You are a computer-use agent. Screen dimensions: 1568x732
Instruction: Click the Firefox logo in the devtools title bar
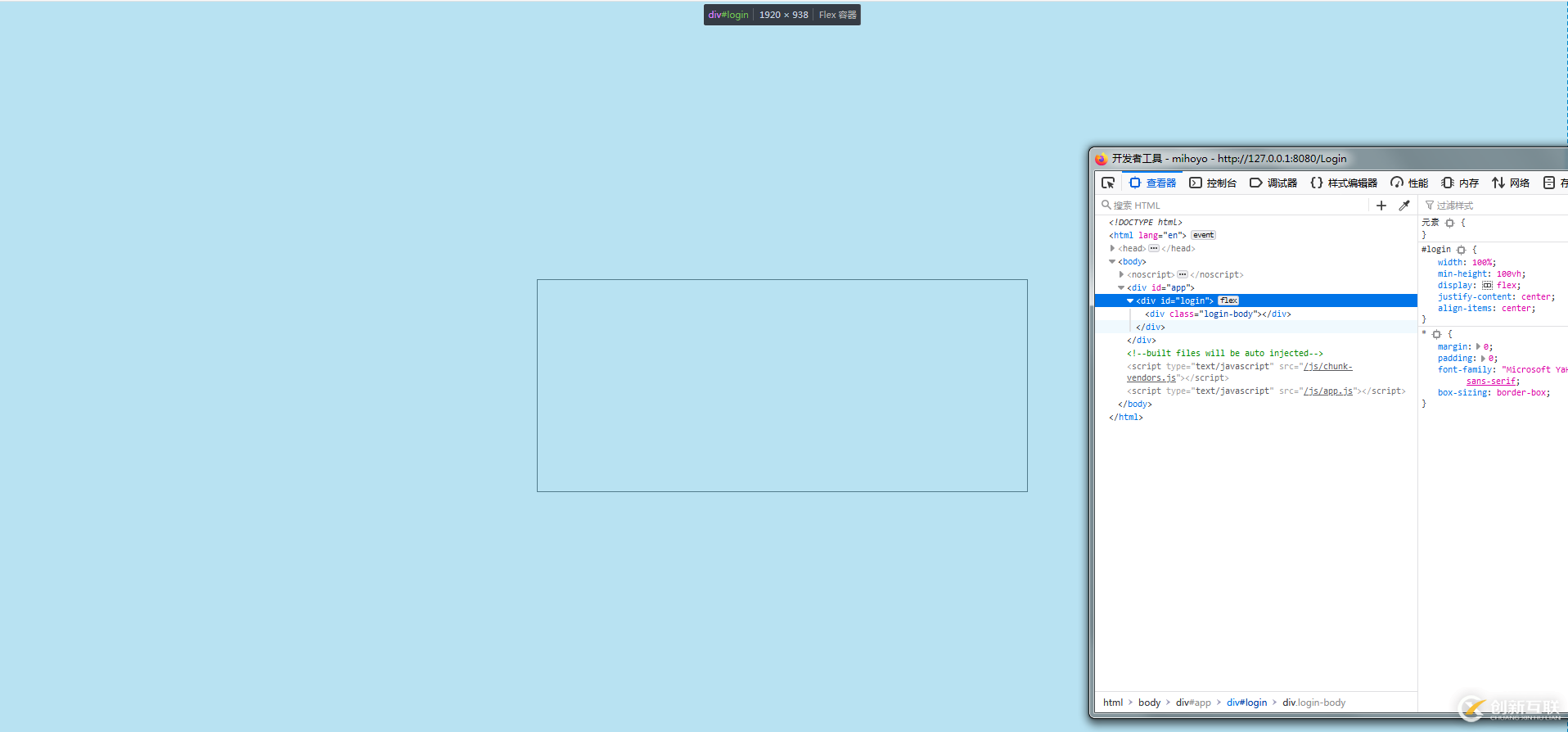1102,159
